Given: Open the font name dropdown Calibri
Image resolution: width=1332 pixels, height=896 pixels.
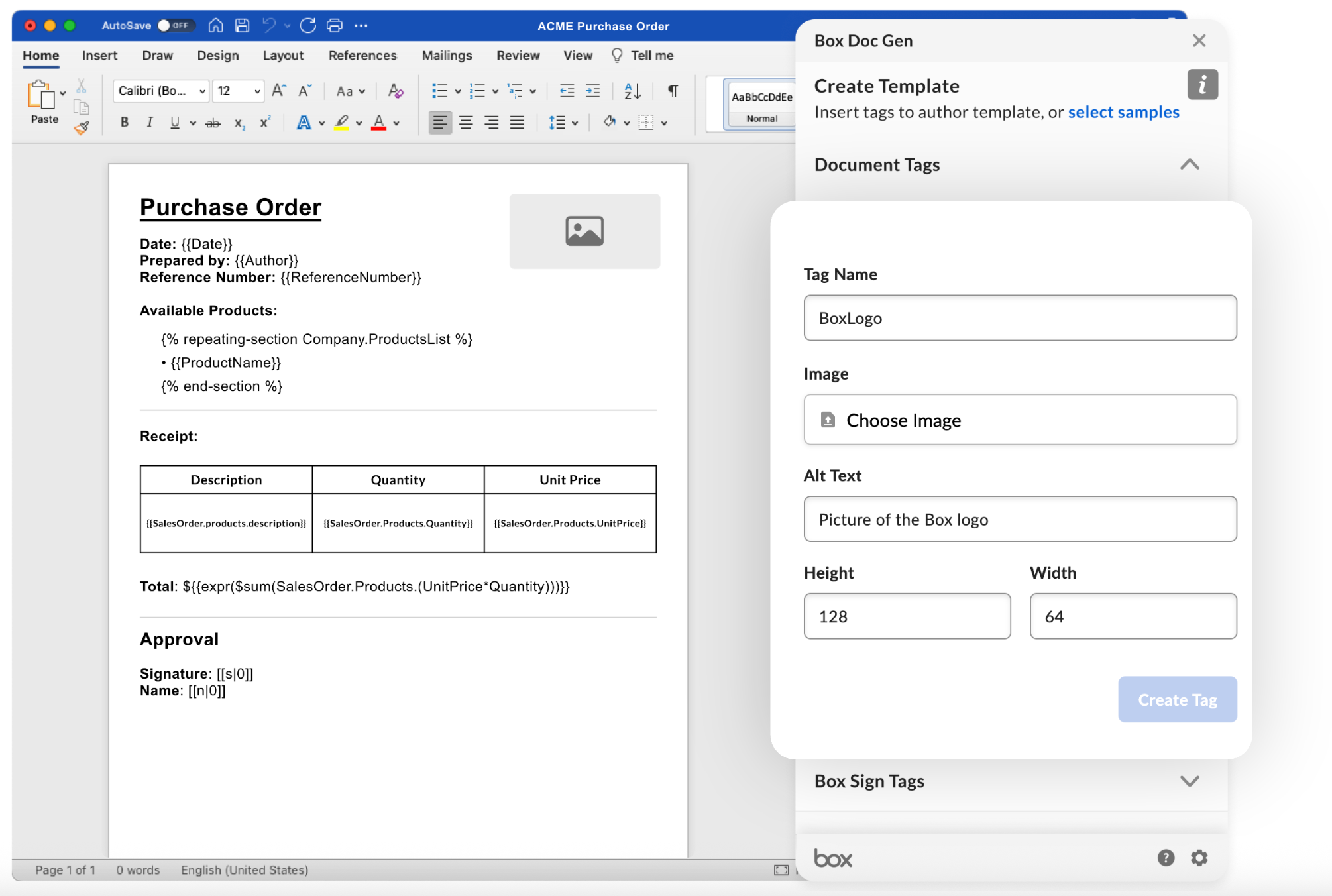Looking at the screenshot, I should [161, 91].
